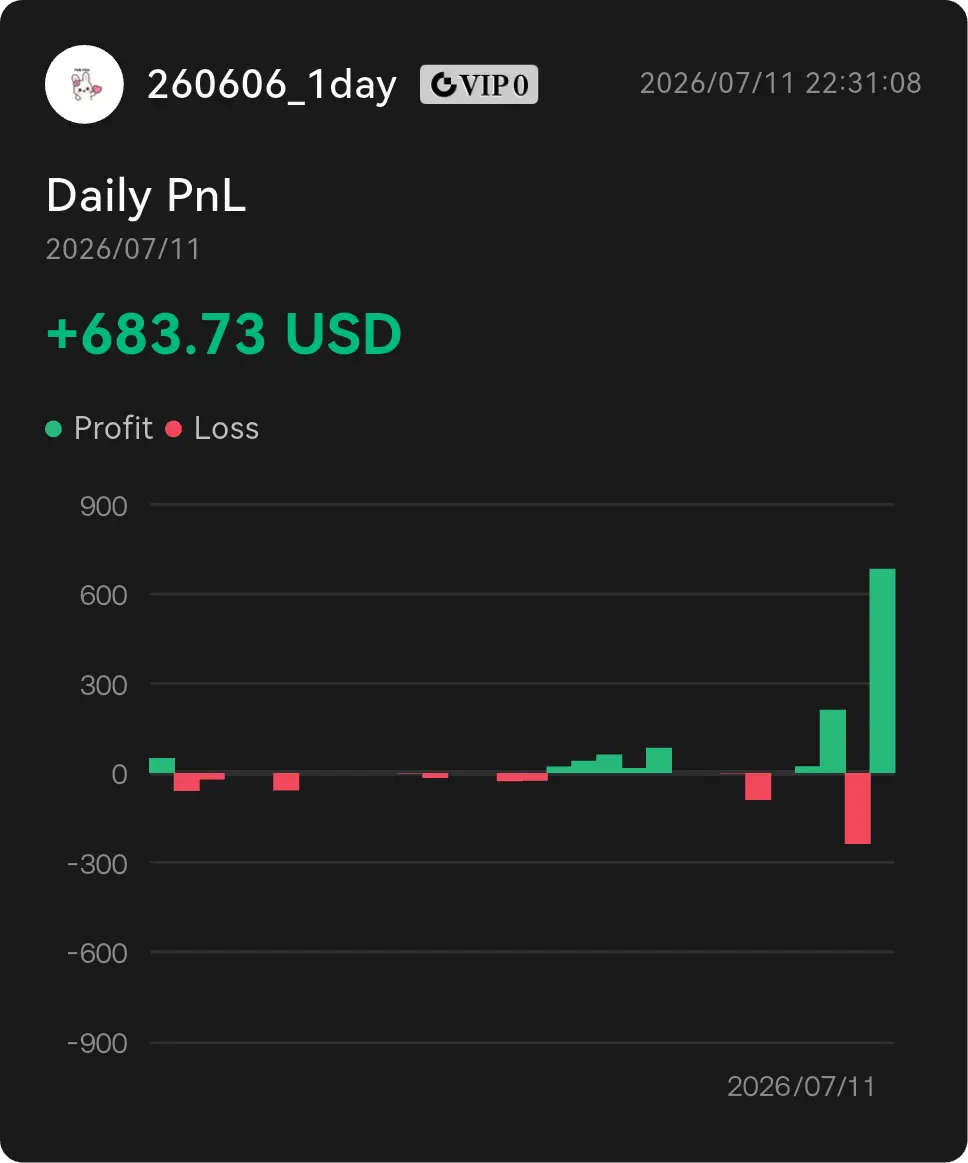Click the Daily PnL heading
This screenshot has height=1163, width=968.
click(x=145, y=196)
